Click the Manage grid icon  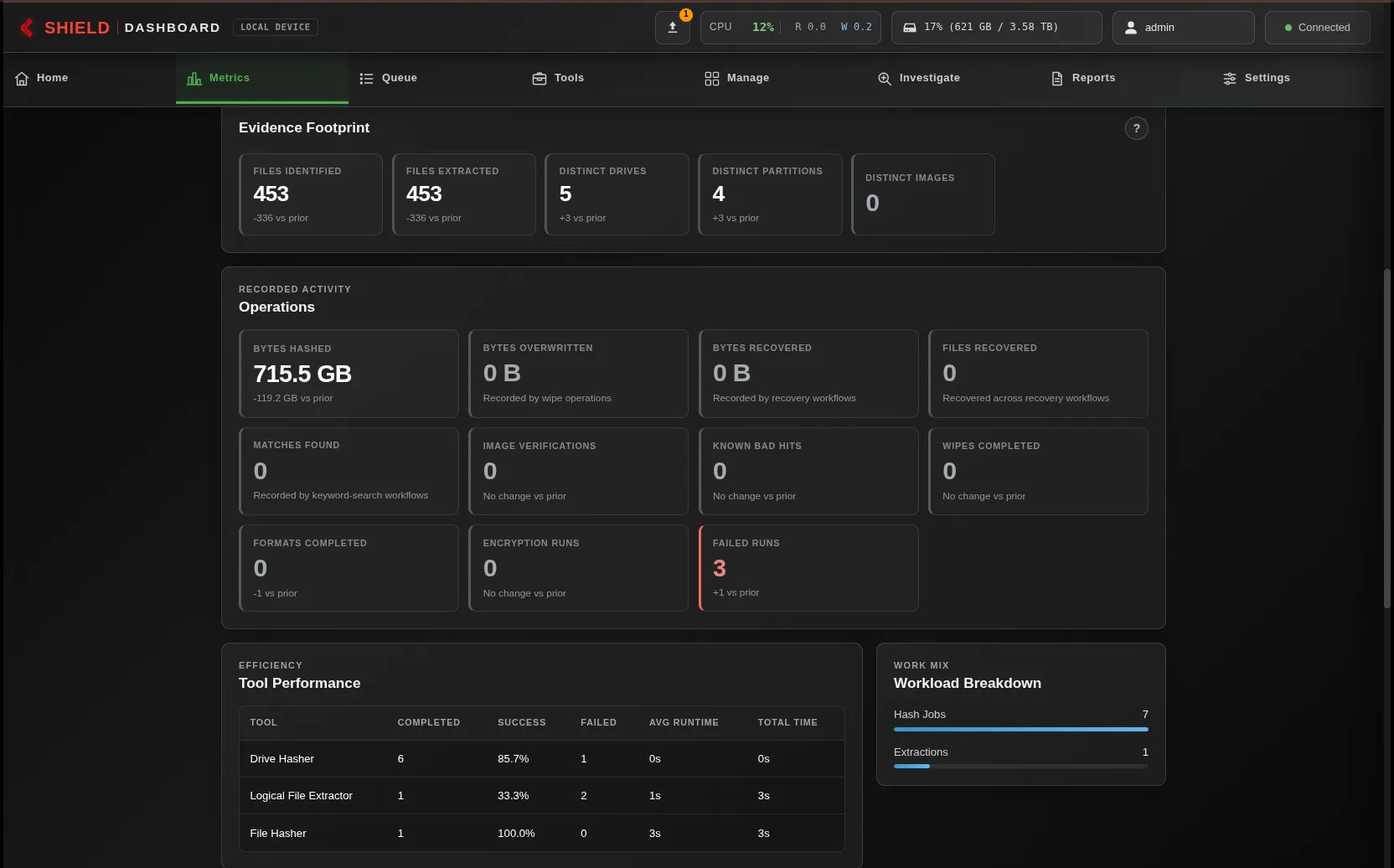click(x=712, y=79)
